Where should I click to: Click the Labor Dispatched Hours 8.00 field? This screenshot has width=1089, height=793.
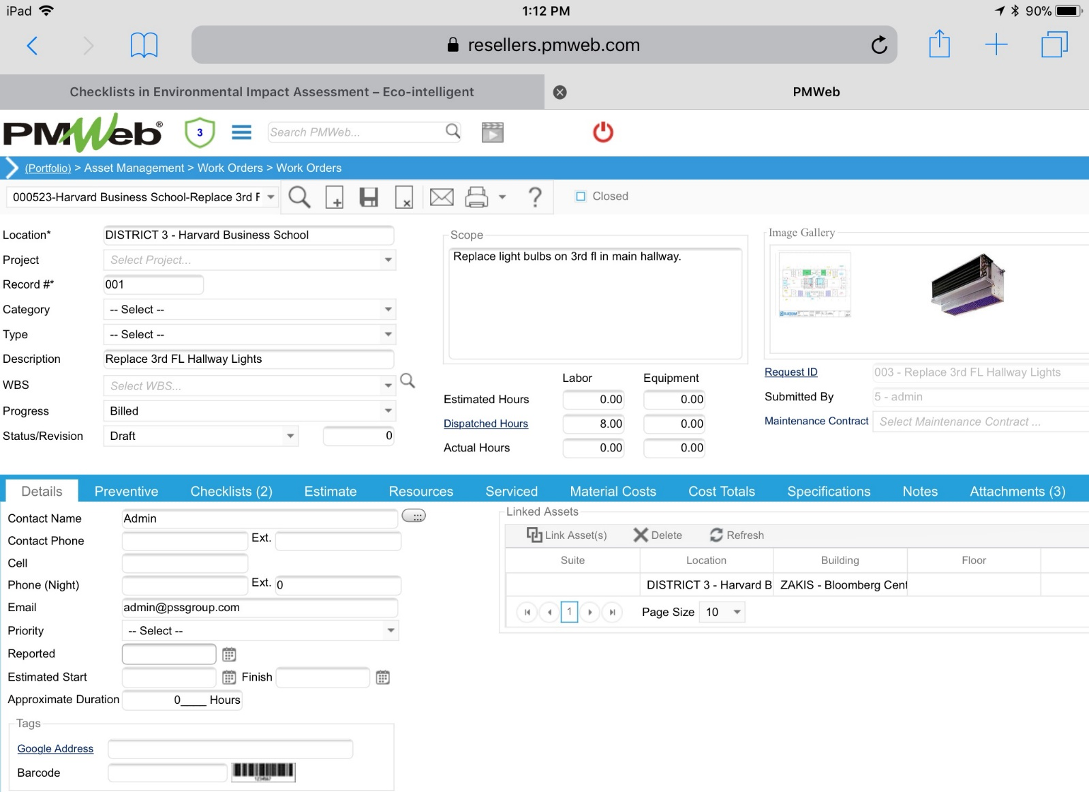pyautogui.click(x=593, y=424)
